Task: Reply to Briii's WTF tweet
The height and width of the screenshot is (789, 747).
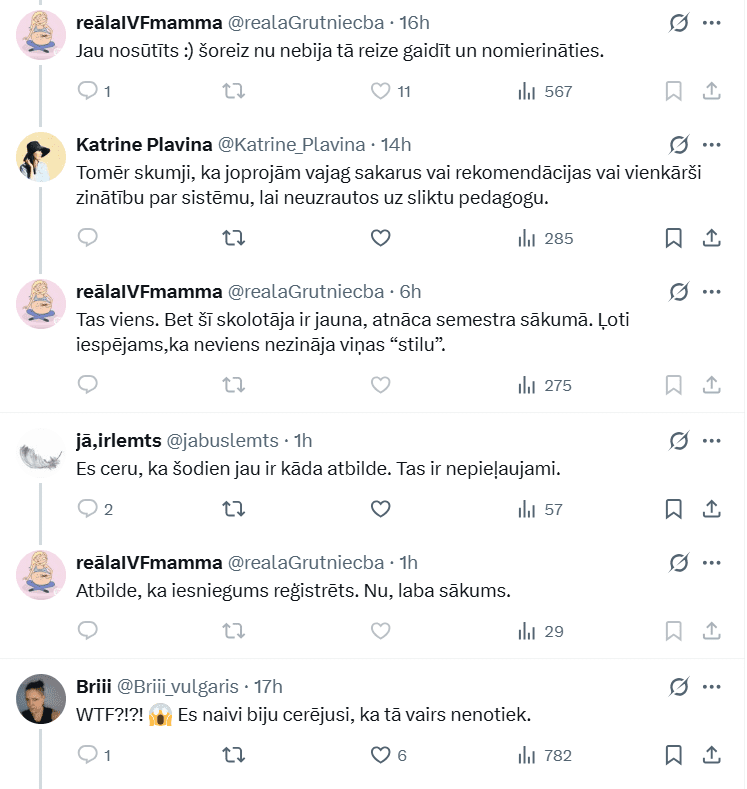Action: [x=88, y=755]
